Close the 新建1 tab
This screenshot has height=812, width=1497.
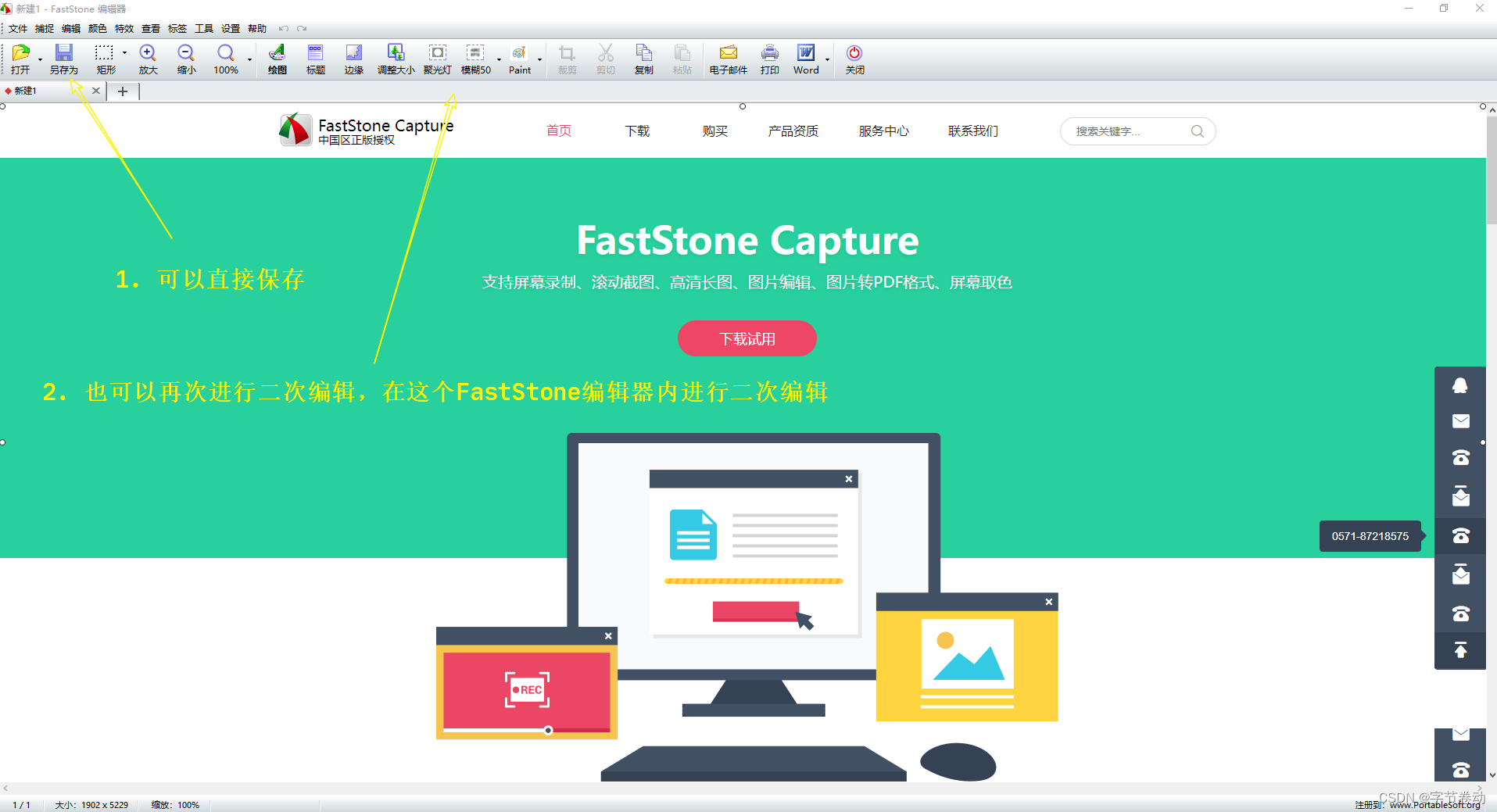[x=96, y=91]
